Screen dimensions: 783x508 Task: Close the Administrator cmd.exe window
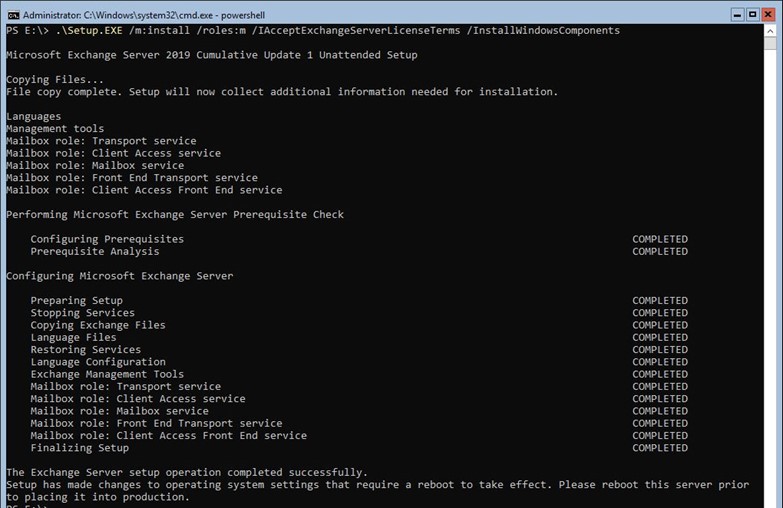pyautogui.click(x=768, y=14)
